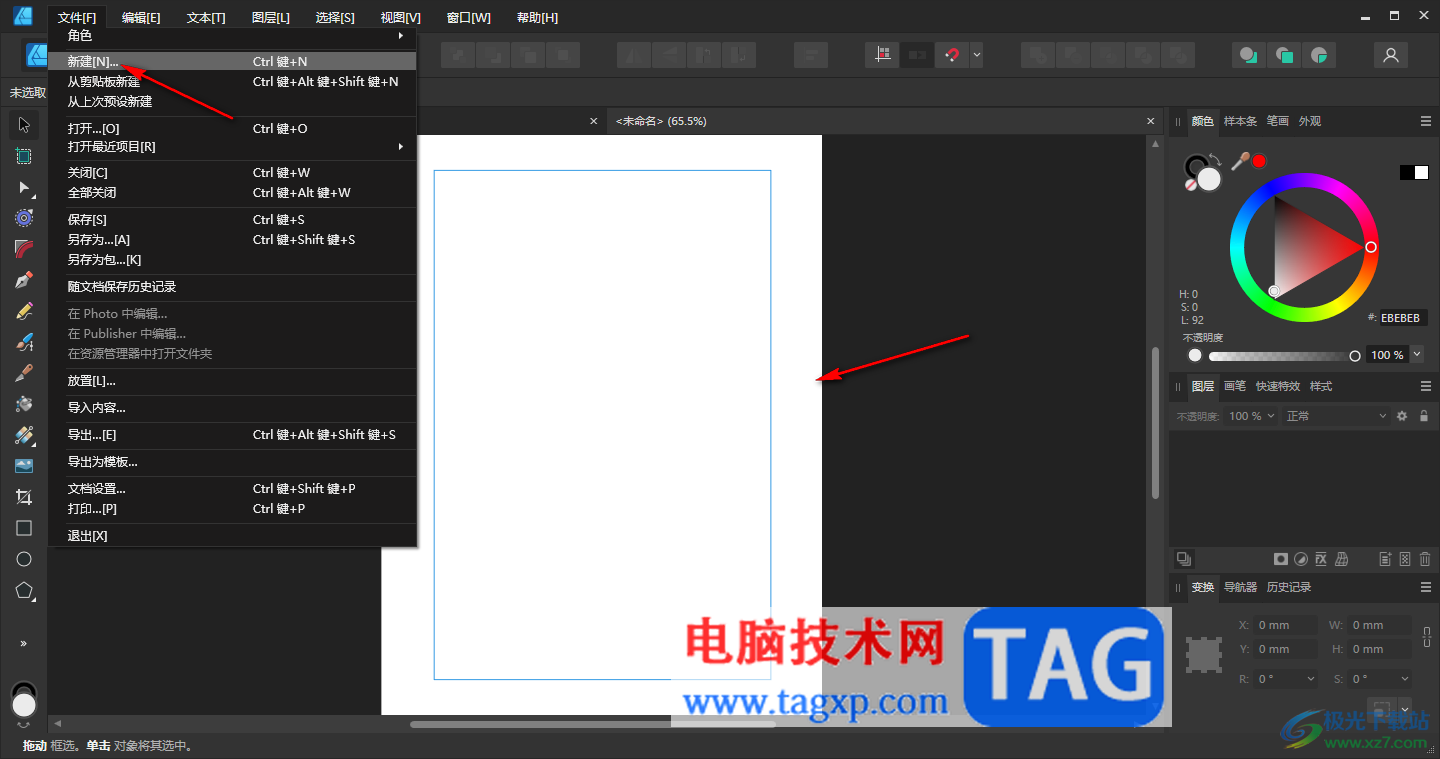Click the red recent color swatch
1440x759 pixels.
tap(1259, 161)
